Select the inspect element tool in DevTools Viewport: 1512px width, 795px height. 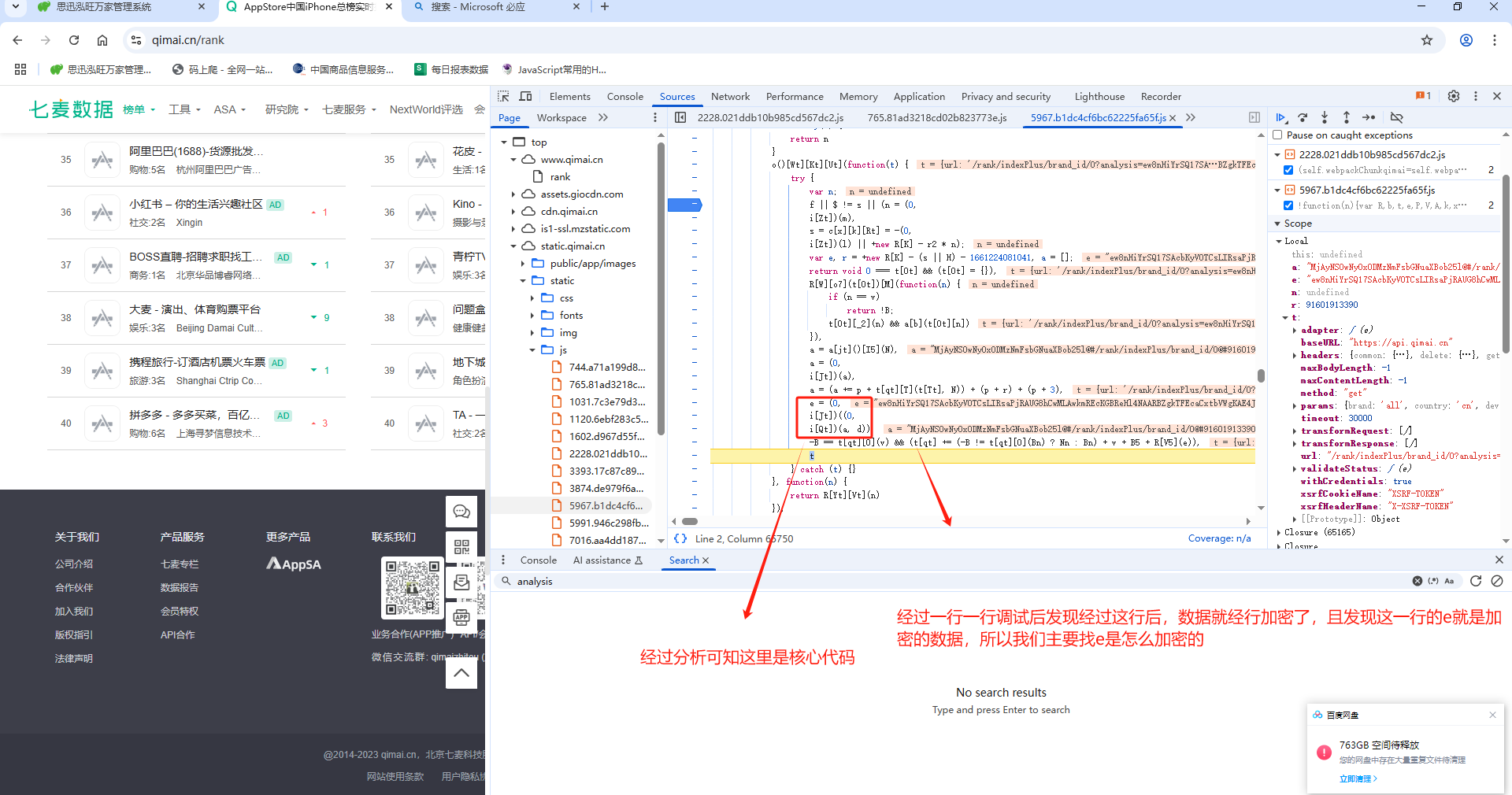point(502,96)
